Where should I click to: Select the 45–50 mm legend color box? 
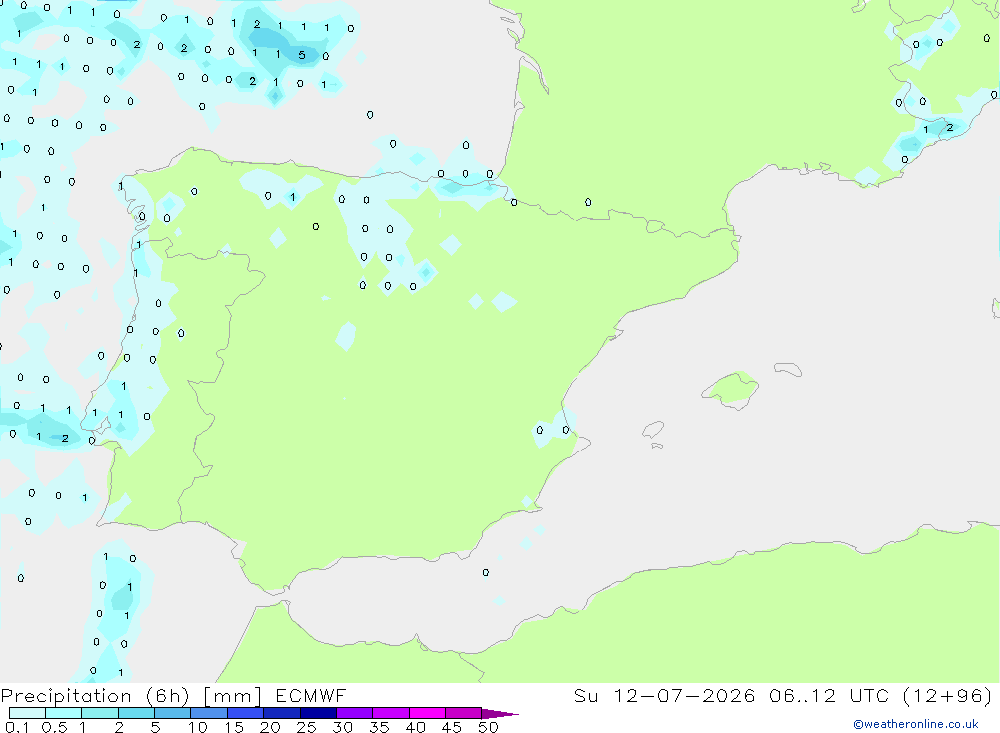pos(464,713)
